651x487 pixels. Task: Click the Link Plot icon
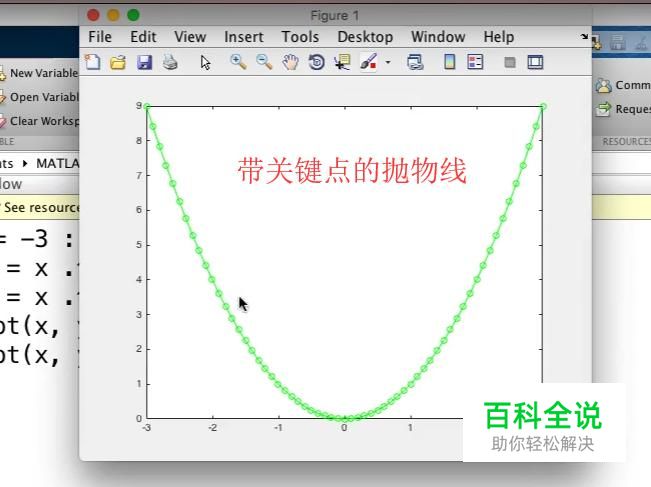(415, 62)
